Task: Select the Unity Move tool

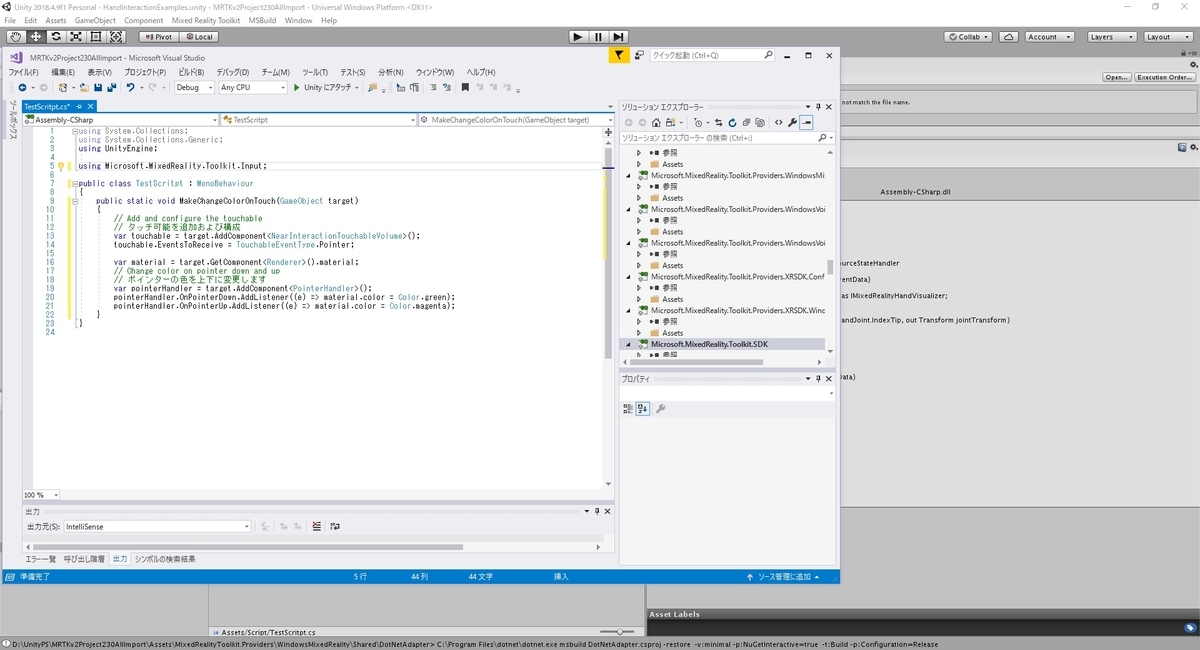Action: (35, 36)
